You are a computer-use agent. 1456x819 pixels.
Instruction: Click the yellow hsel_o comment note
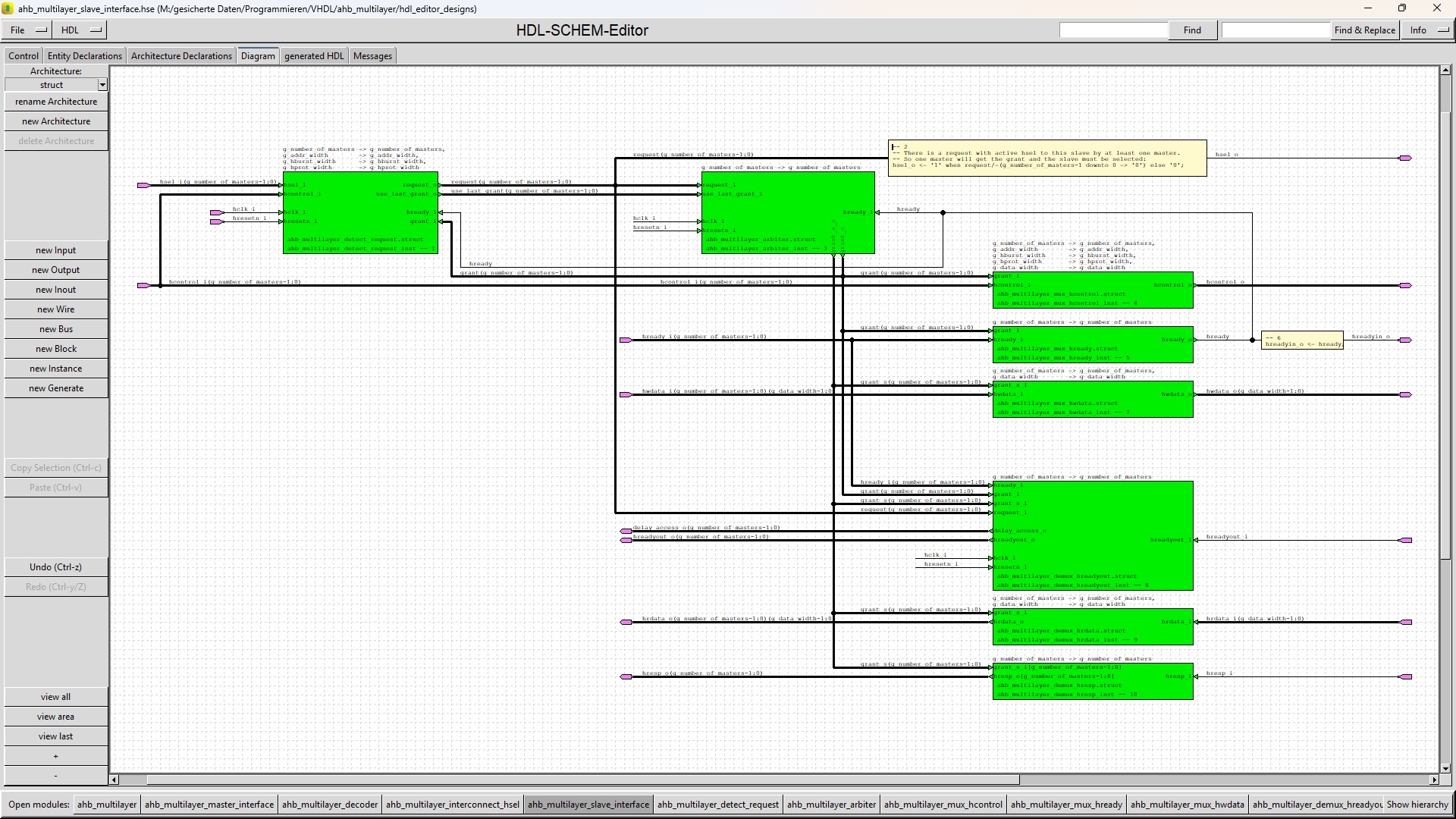(x=1046, y=158)
